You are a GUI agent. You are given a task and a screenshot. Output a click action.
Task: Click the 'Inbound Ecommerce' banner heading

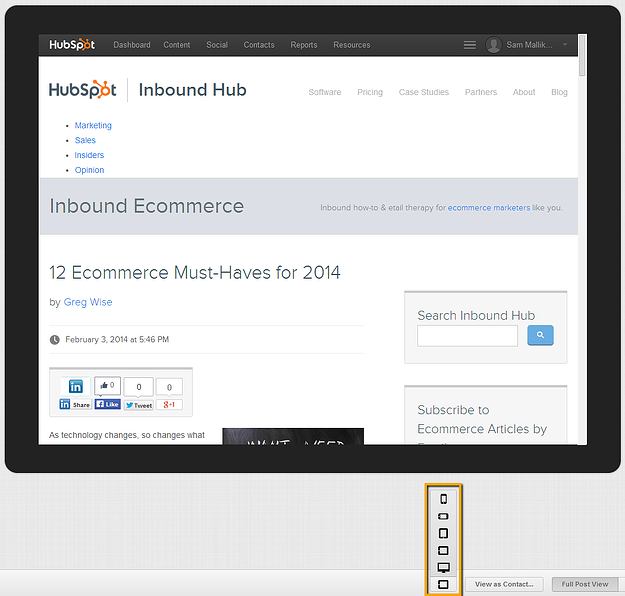tap(146, 206)
